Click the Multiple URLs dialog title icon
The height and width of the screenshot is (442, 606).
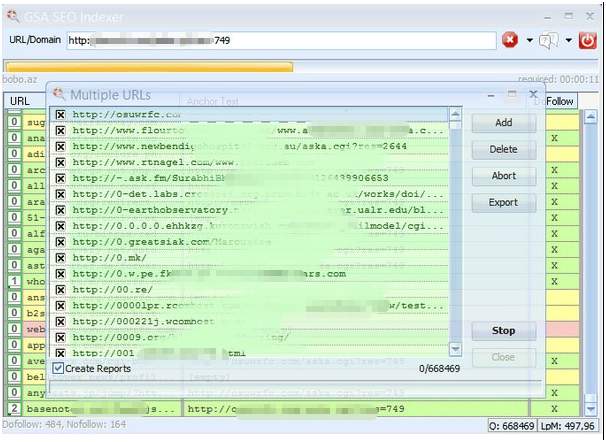click(x=59, y=94)
